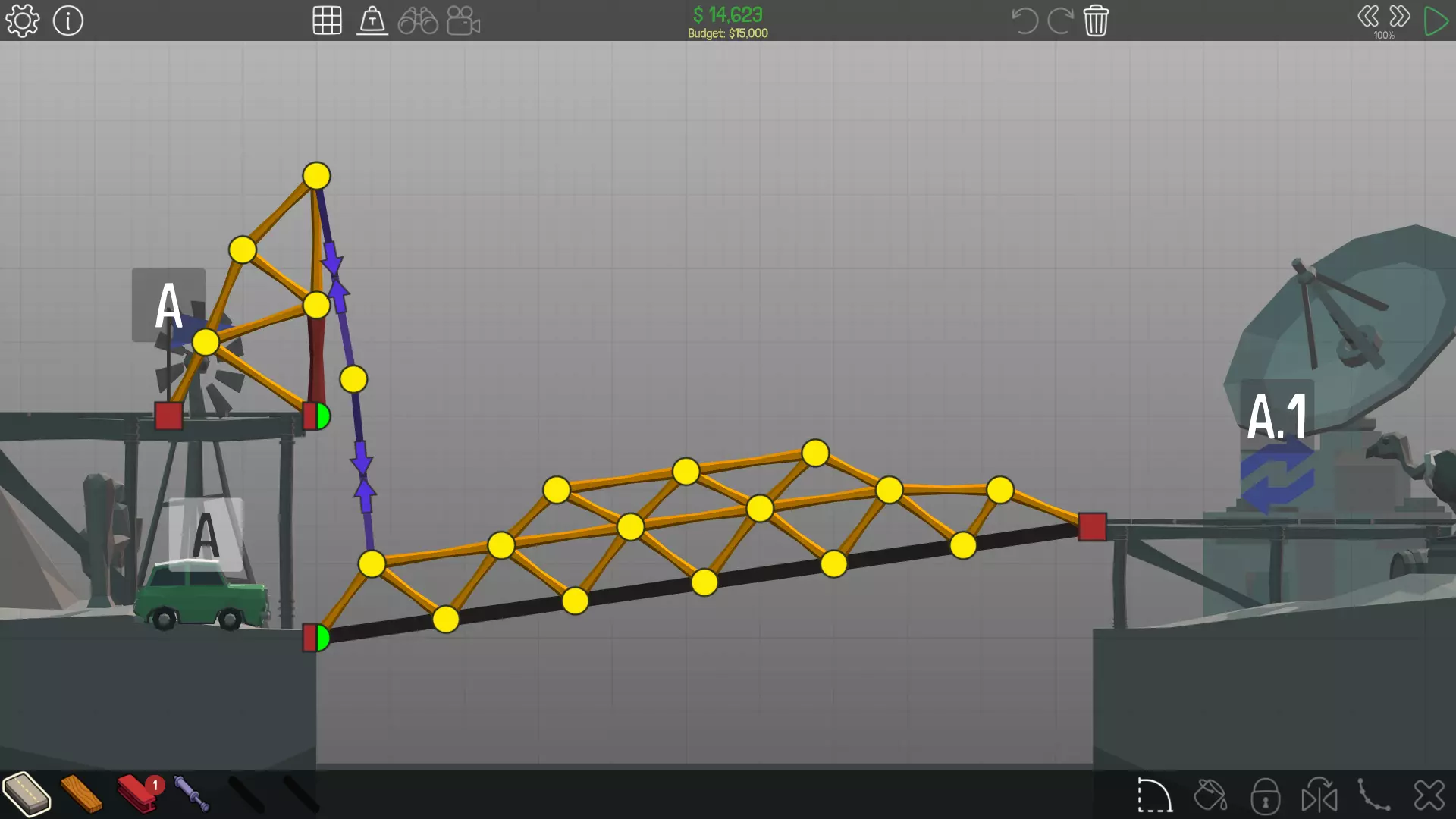The image size is (1456, 819).
Task: Open the settings gear menu
Action: [x=23, y=20]
